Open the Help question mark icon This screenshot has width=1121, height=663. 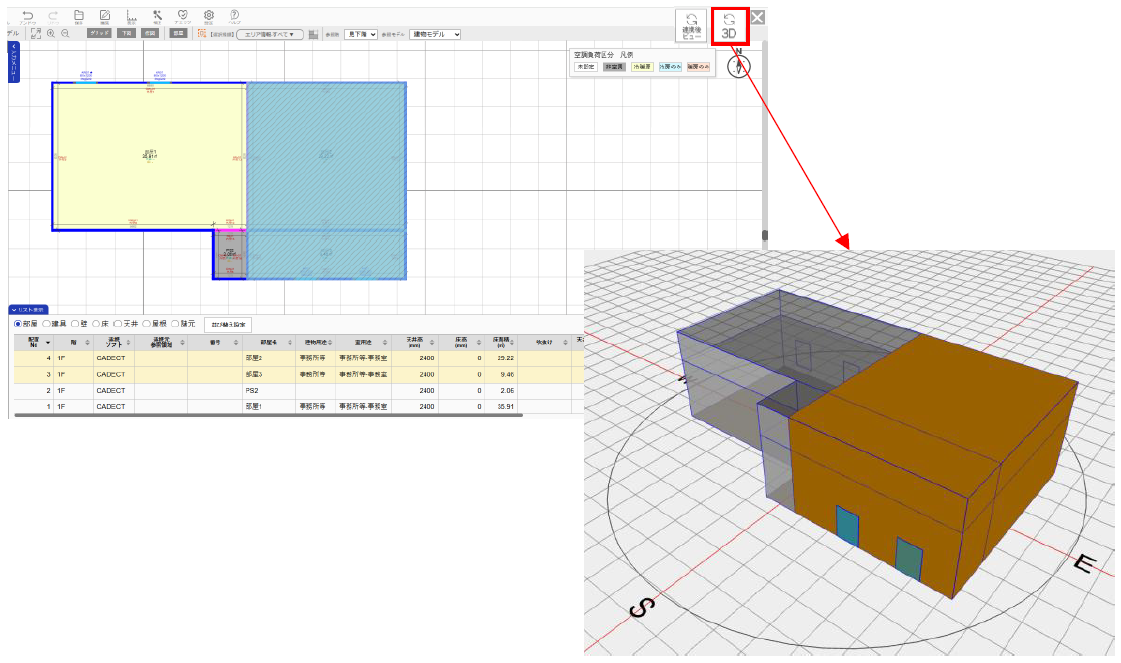pos(234,16)
